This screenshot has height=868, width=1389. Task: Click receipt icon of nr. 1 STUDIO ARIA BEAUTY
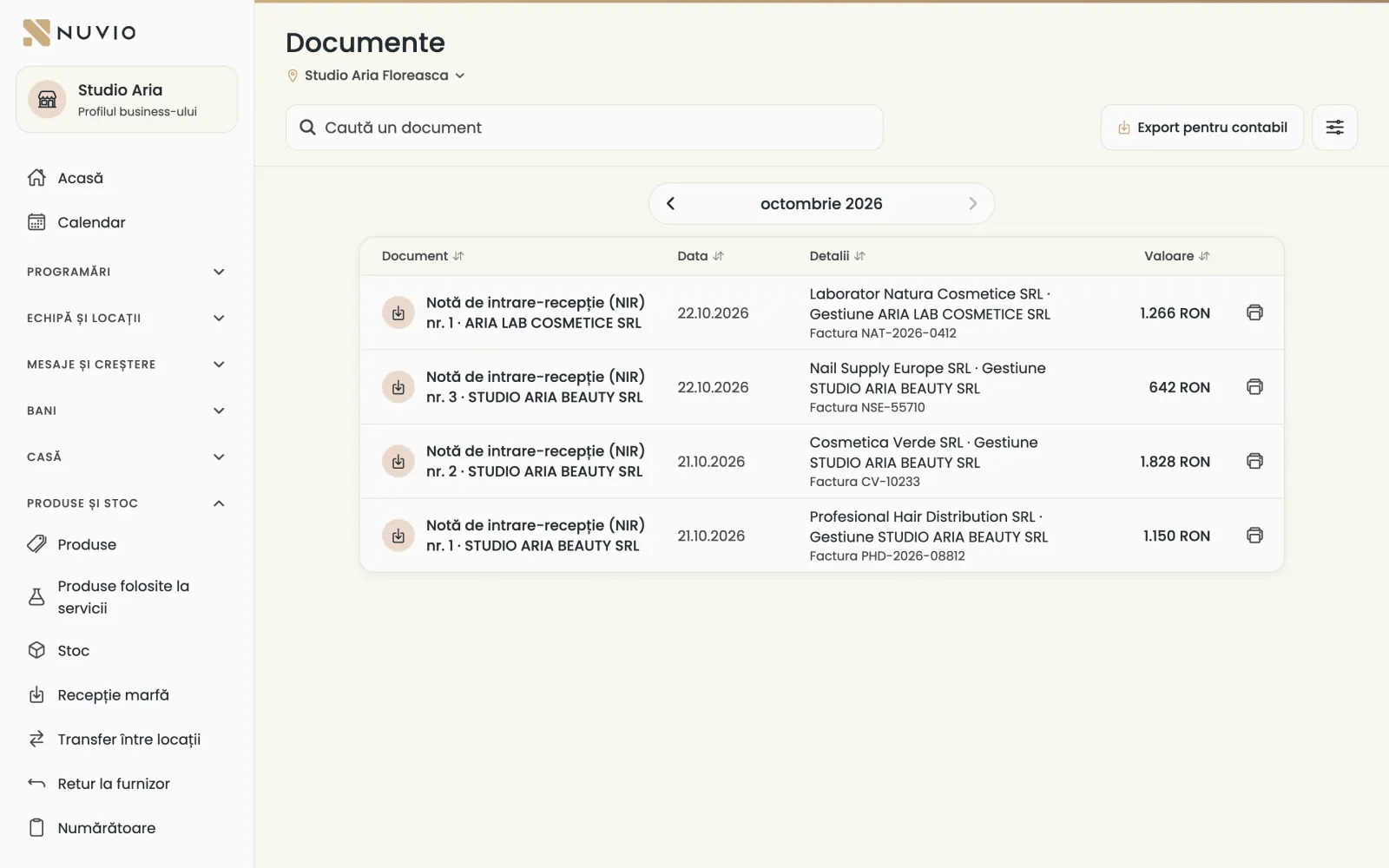pos(398,536)
